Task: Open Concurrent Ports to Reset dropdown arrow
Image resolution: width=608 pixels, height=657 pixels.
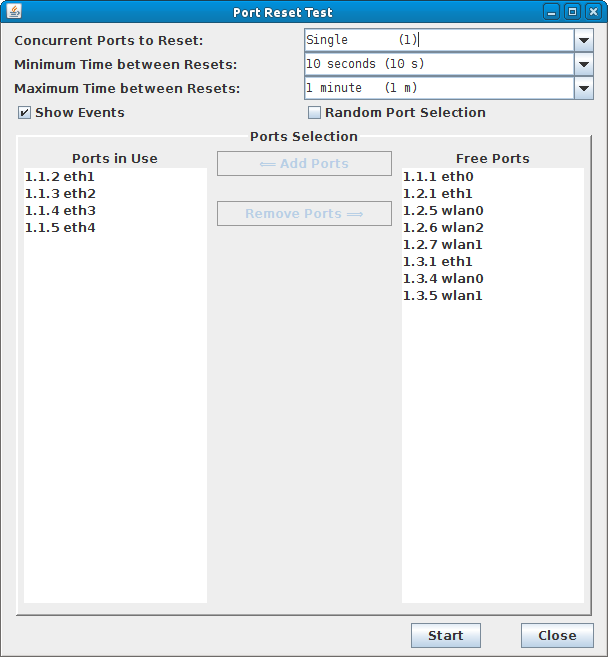Action: point(584,40)
